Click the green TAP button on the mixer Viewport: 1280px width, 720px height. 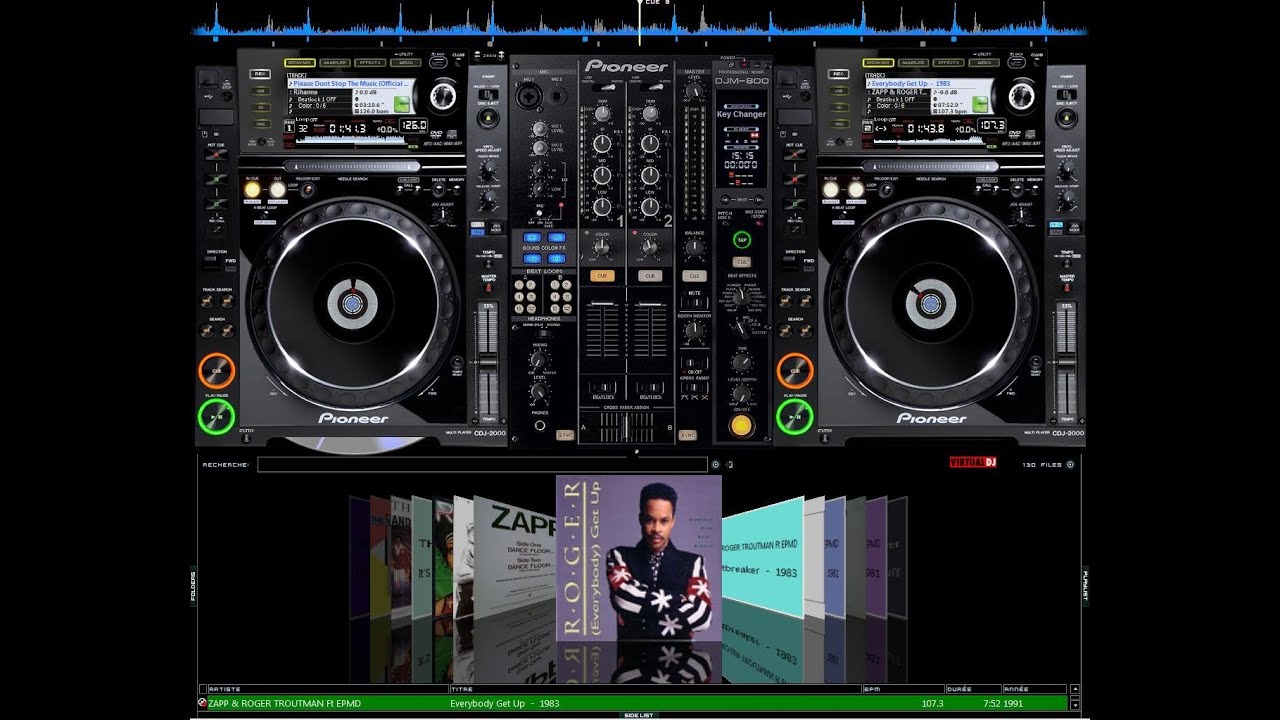pyautogui.click(x=741, y=240)
